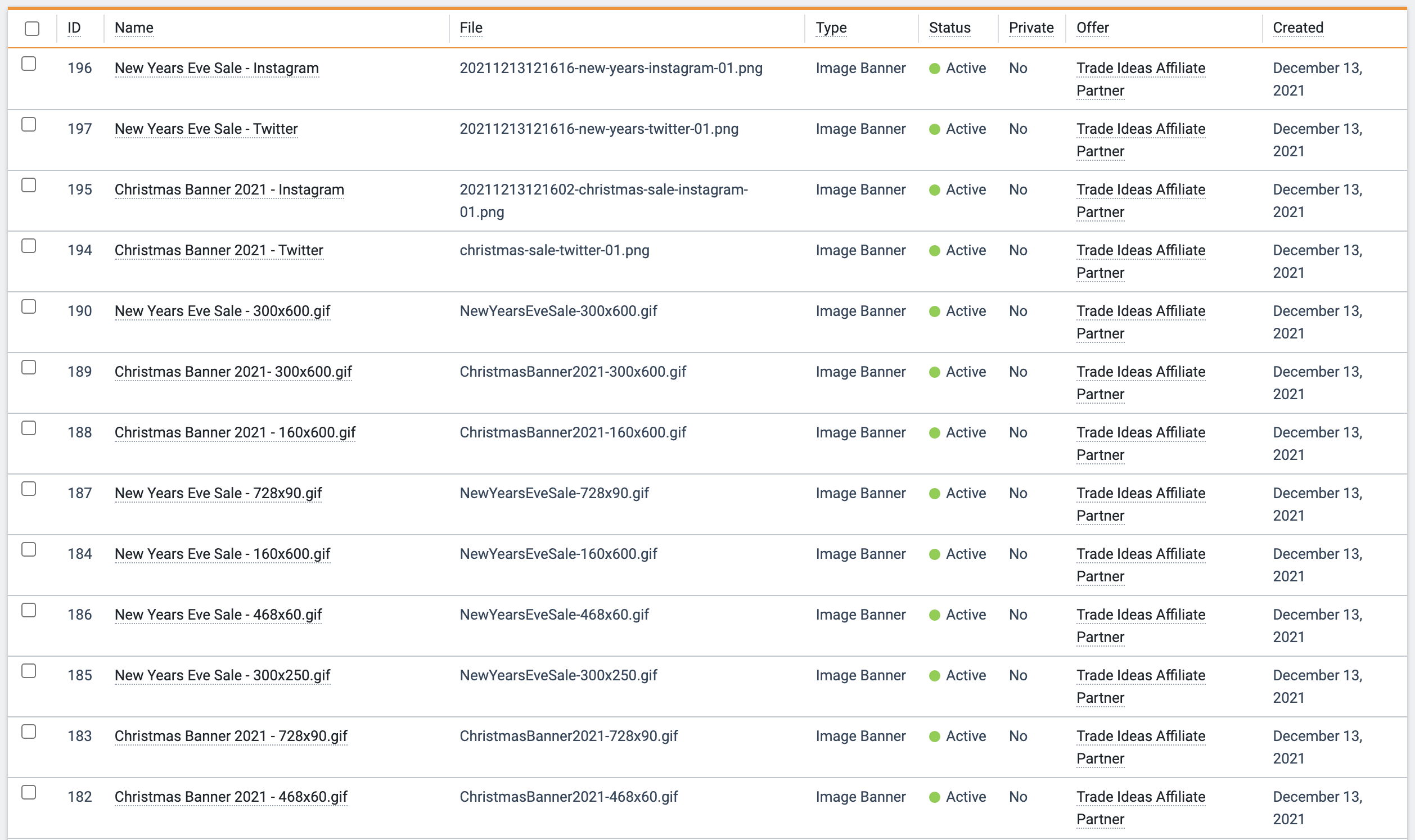Screen dimensions: 1415x840
Task: Sort table by Created column header
Action: (x=1298, y=28)
